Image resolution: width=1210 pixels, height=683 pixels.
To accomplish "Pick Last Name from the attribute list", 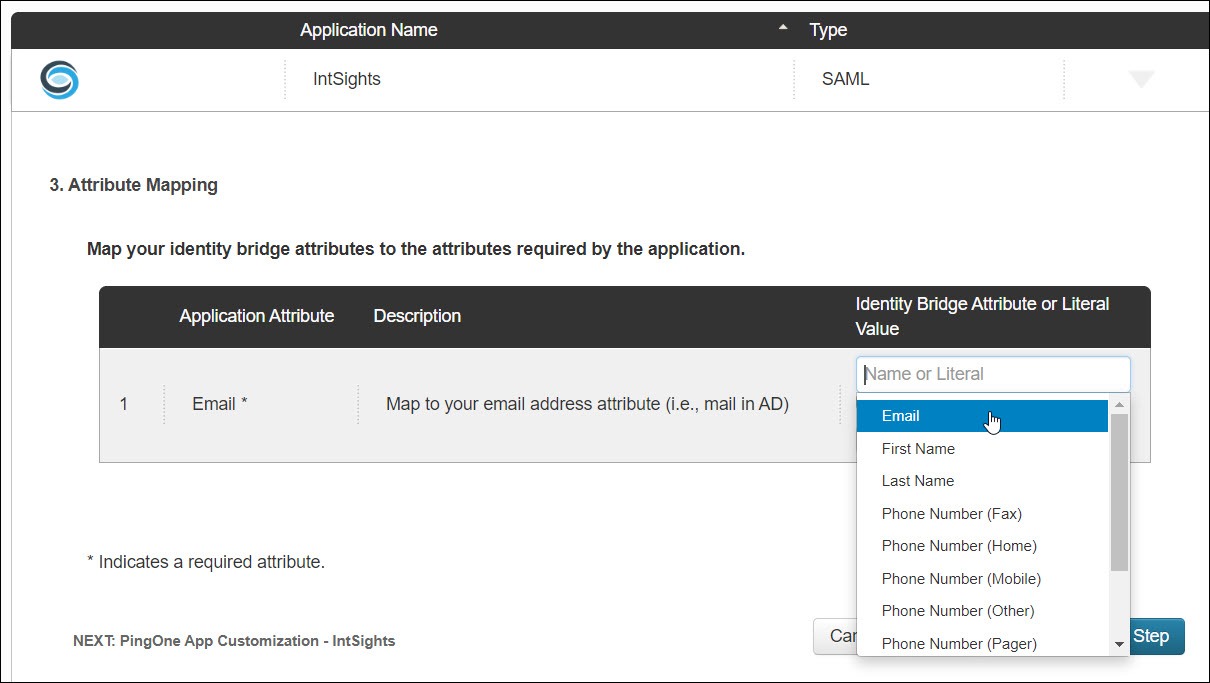I will [918, 481].
